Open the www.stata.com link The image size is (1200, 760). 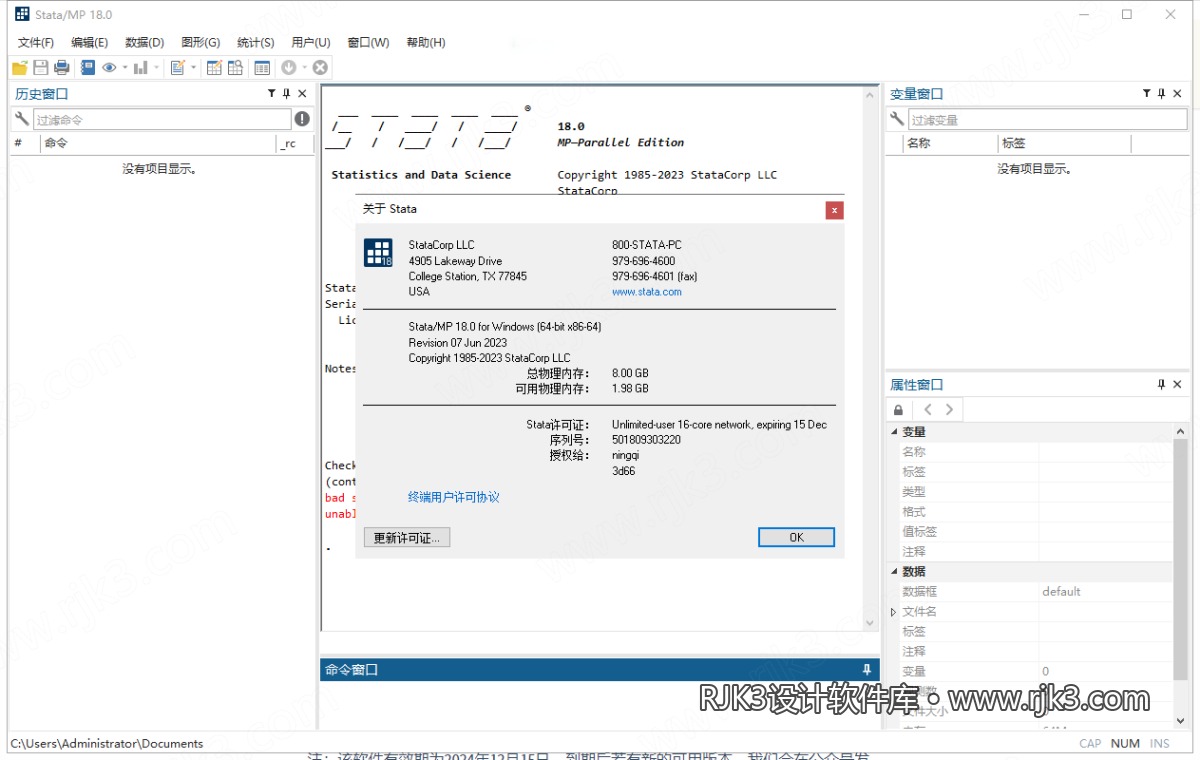tap(647, 292)
